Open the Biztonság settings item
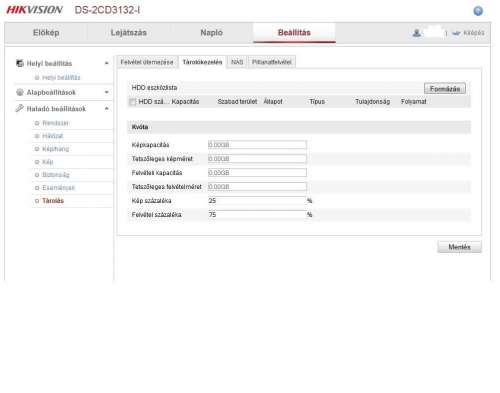This screenshot has height=393, width=500. click(x=56, y=175)
